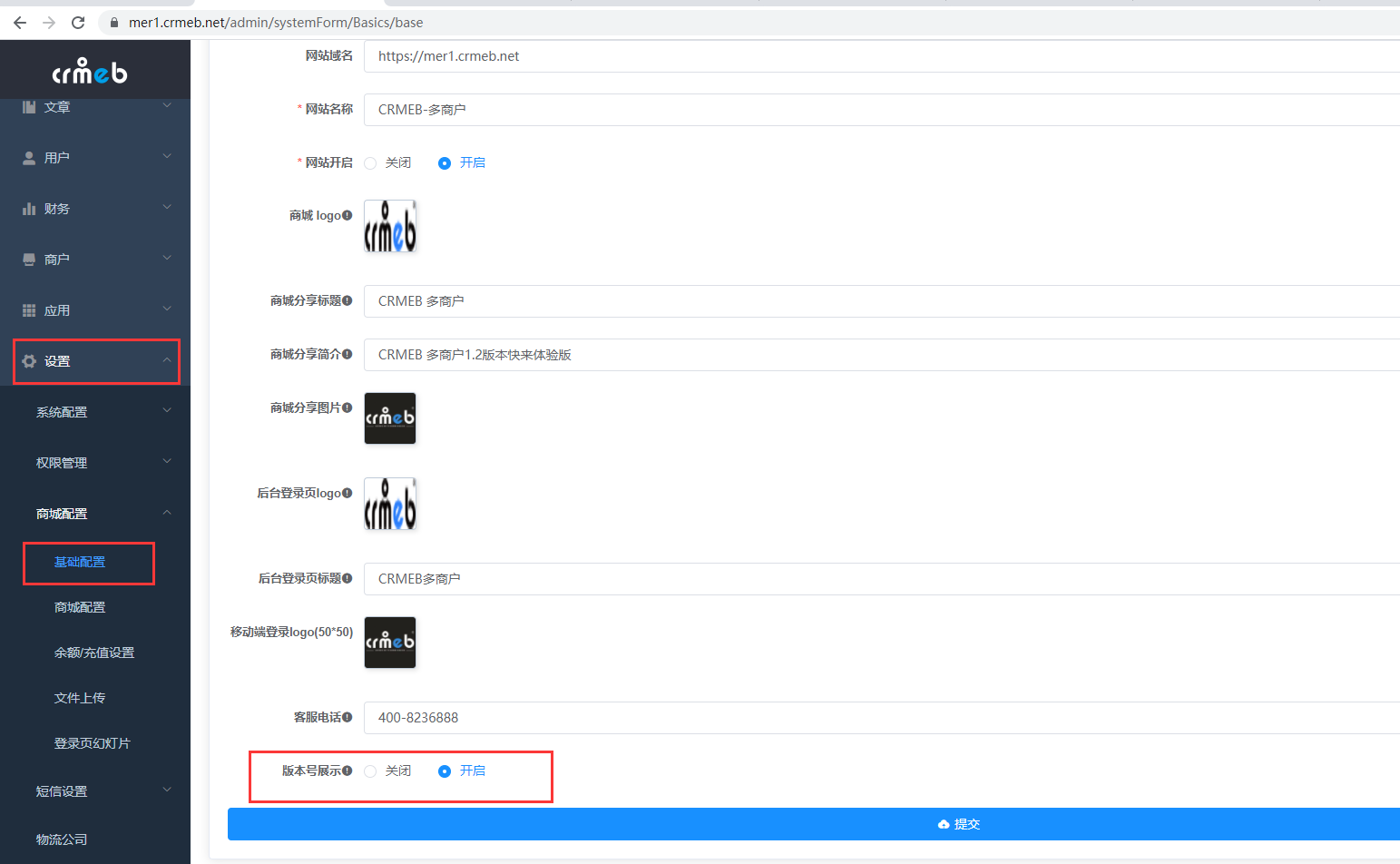Select 关闭 radio for 网站开启
Viewport: 1400px width, 864px height.
click(370, 163)
